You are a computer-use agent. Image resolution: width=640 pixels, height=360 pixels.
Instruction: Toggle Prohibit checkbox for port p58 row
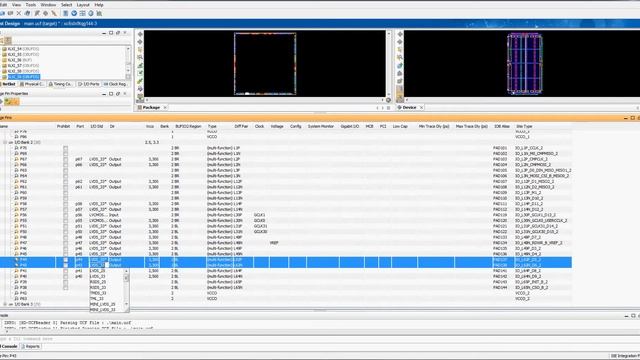coord(65,204)
